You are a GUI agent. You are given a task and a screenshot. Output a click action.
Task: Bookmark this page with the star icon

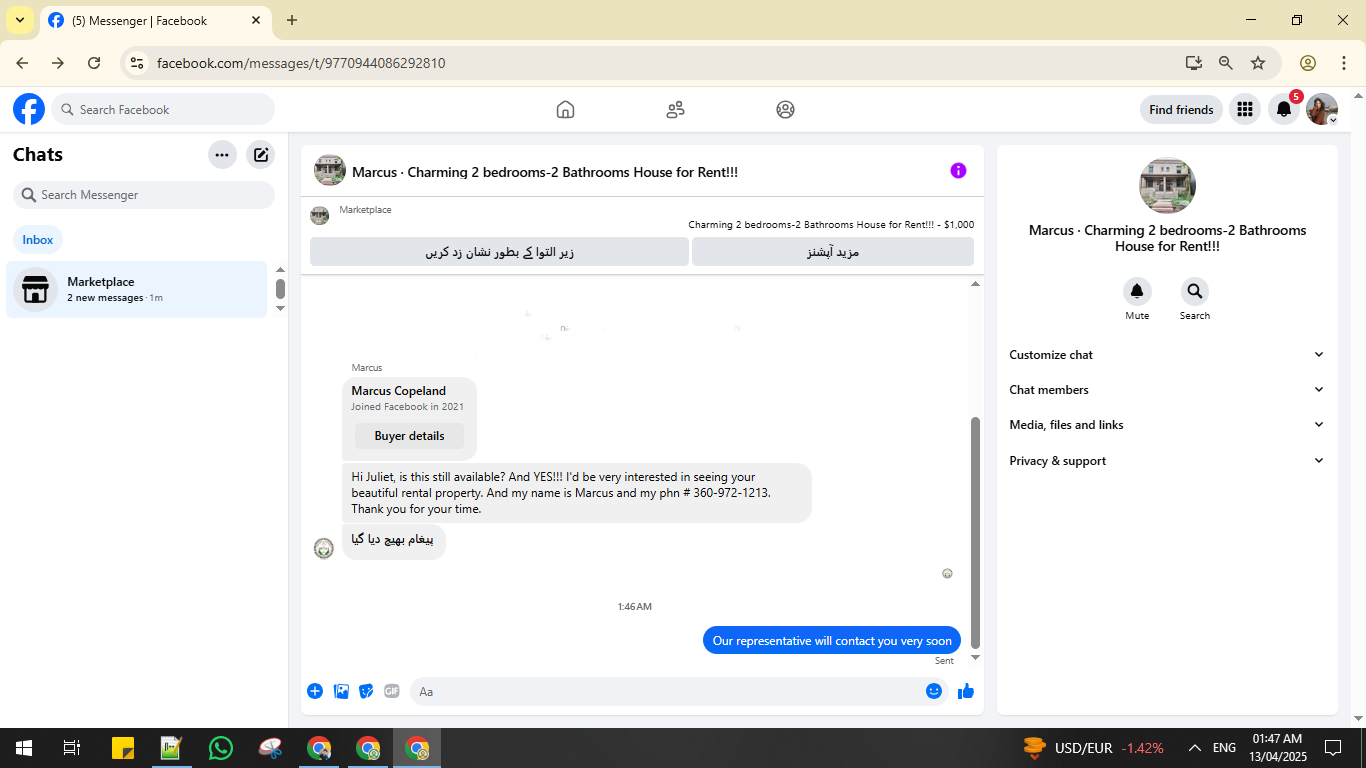pos(1258,63)
